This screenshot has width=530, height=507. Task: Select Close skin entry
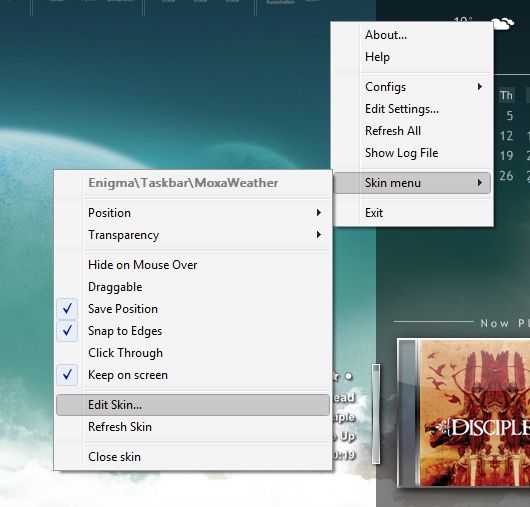(x=193, y=457)
